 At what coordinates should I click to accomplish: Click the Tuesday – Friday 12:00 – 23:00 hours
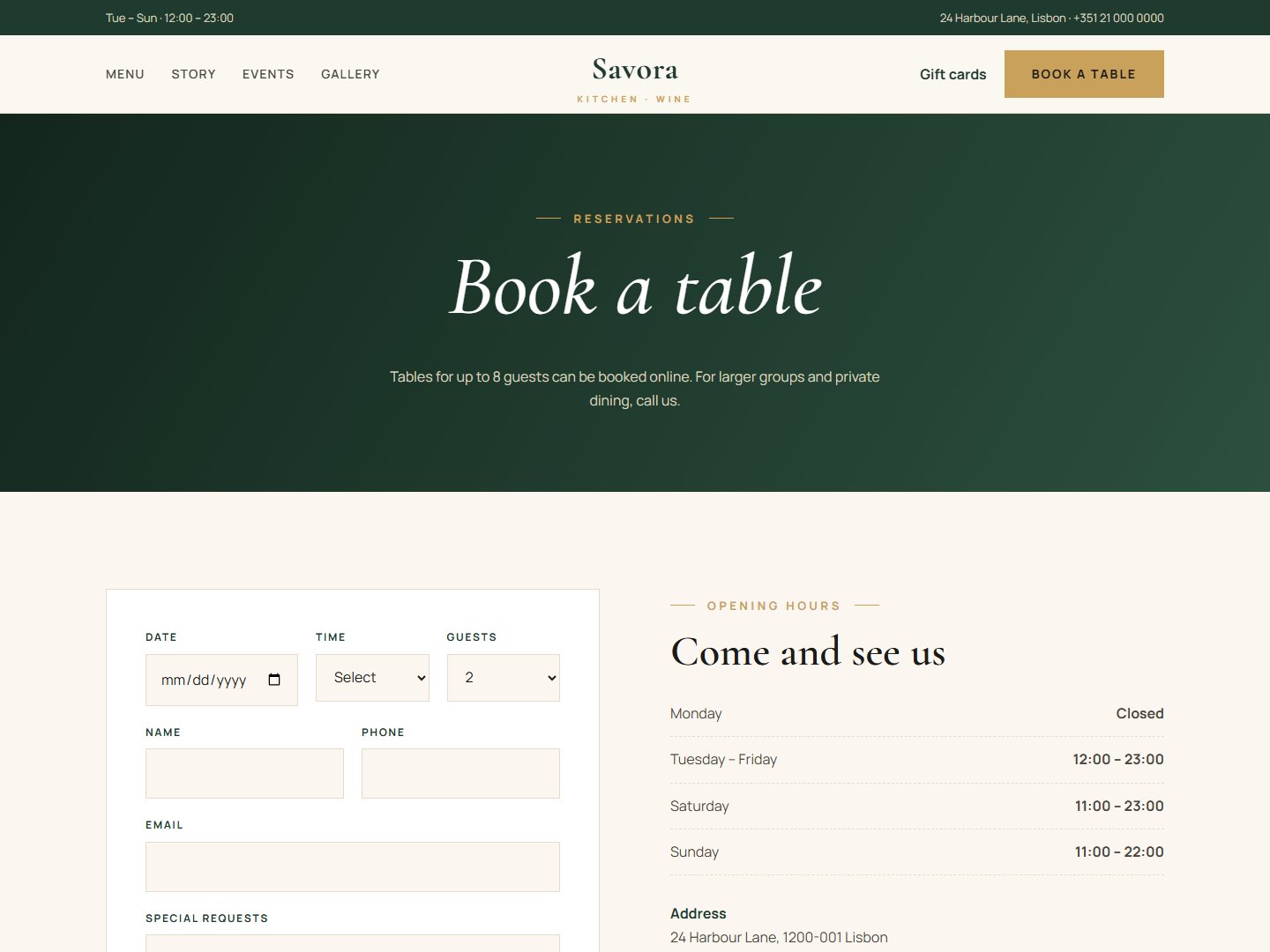click(x=1118, y=759)
